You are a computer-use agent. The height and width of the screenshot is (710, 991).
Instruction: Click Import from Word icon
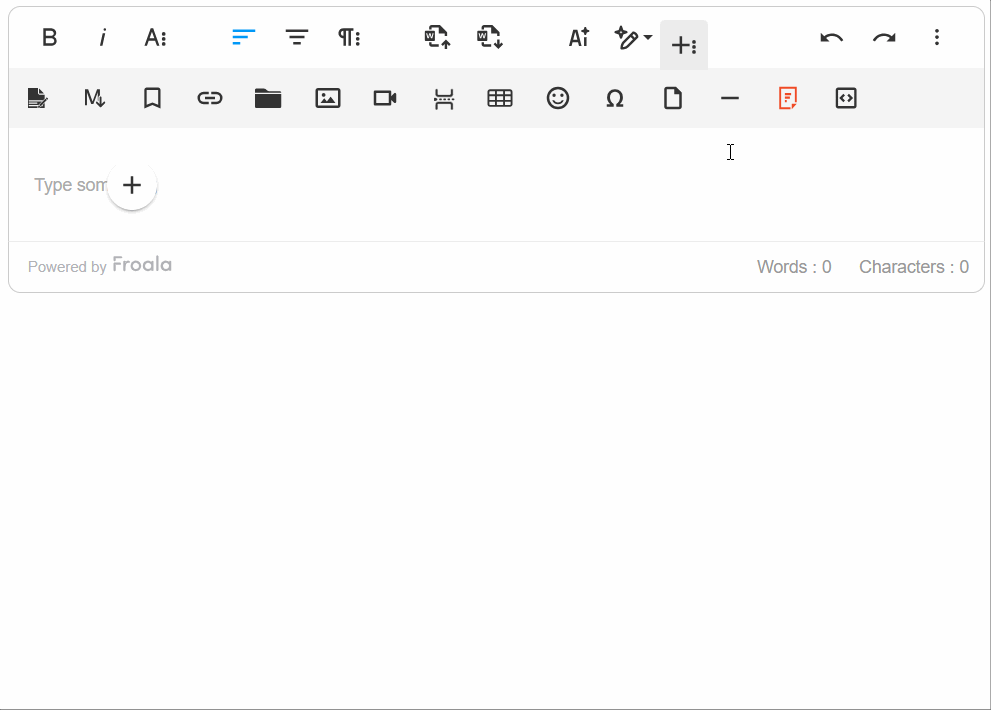point(437,37)
